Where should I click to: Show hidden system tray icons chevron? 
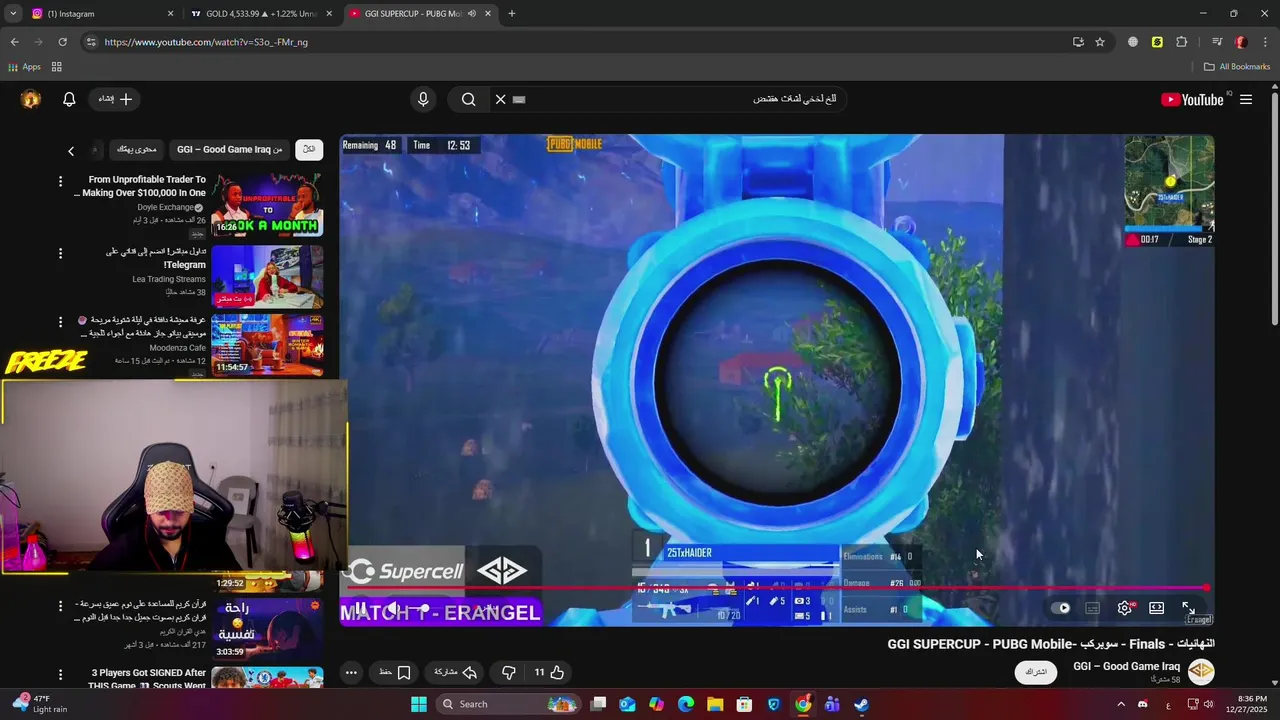coord(1120,704)
